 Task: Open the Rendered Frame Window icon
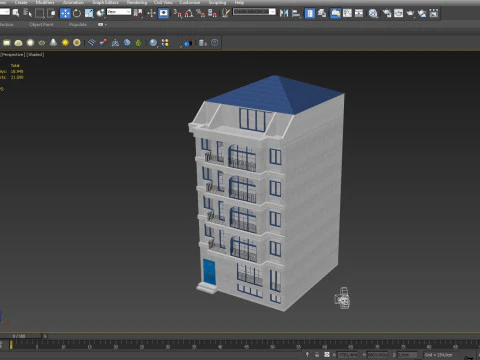click(x=398, y=13)
